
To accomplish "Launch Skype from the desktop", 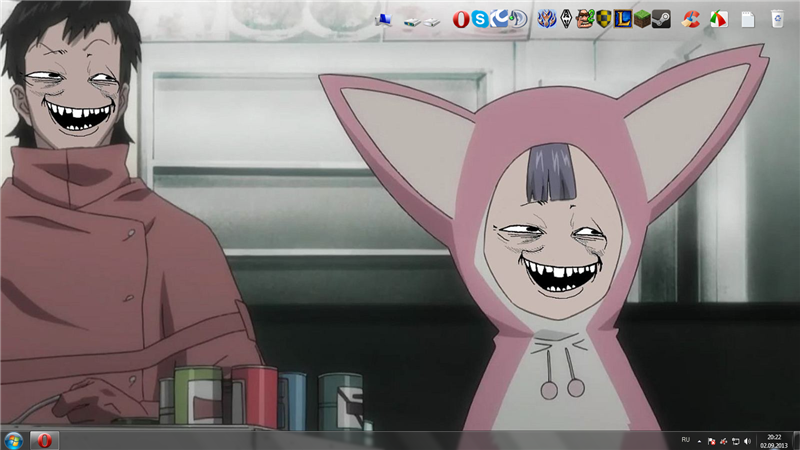I will pyautogui.click(x=480, y=19).
